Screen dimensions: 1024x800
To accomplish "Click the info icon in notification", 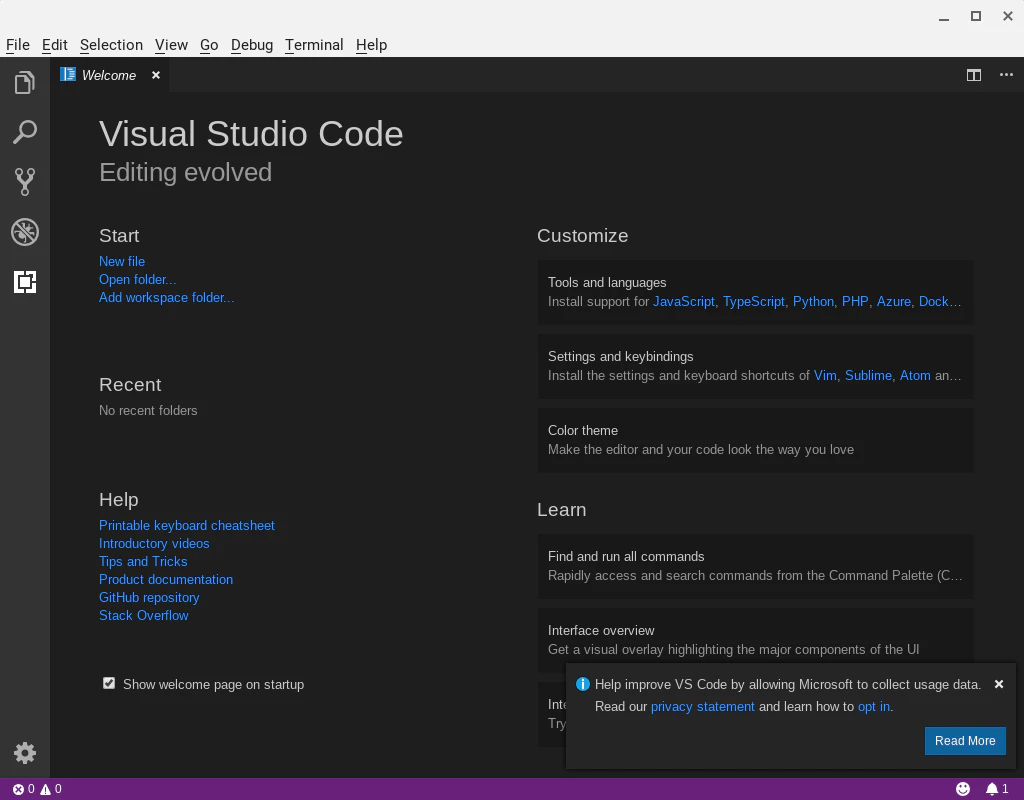I will tap(583, 684).
